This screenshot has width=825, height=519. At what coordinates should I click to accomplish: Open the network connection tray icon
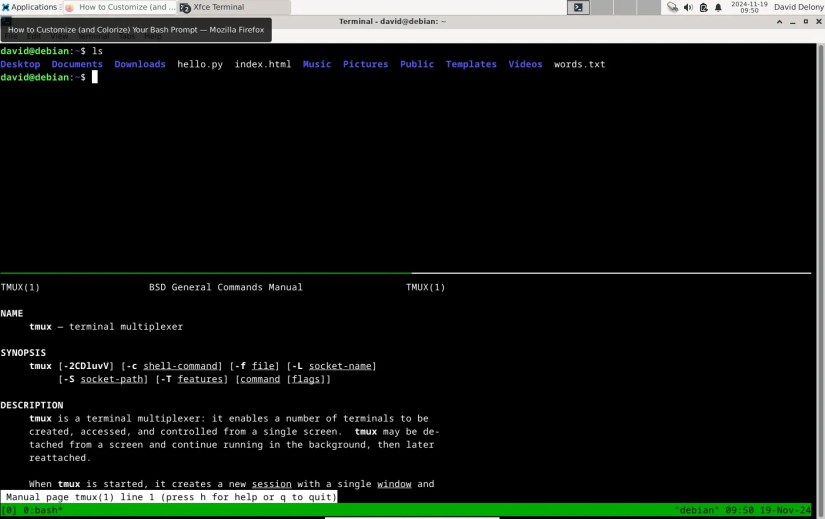[672, 7]
